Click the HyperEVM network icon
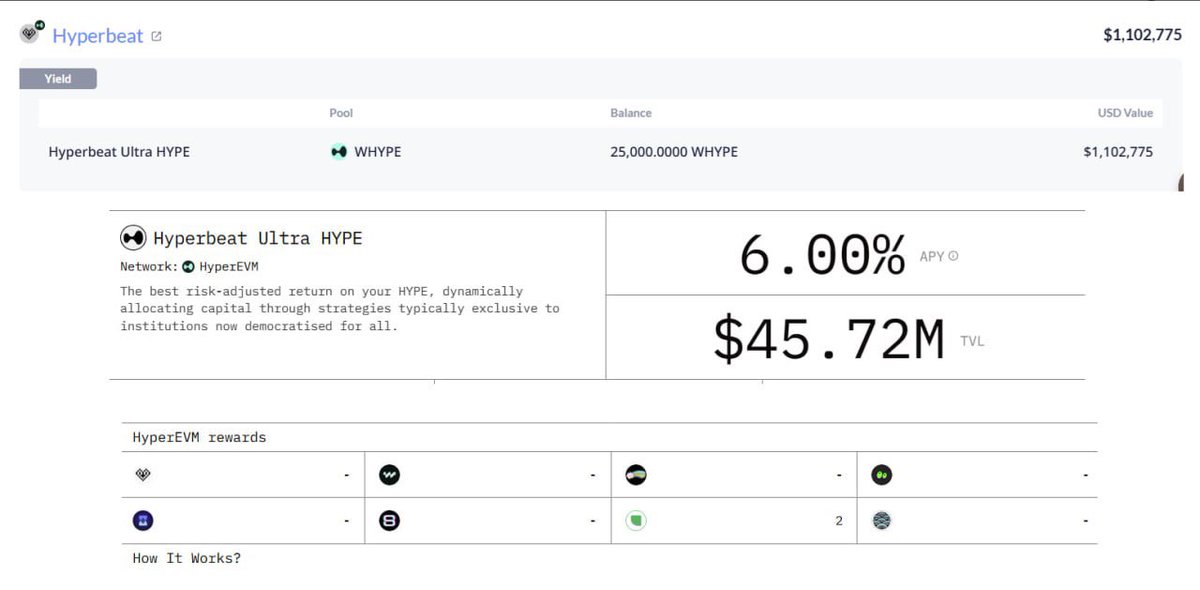The width and height of the screenshot is (1200, 590). [x=188, y=267]
